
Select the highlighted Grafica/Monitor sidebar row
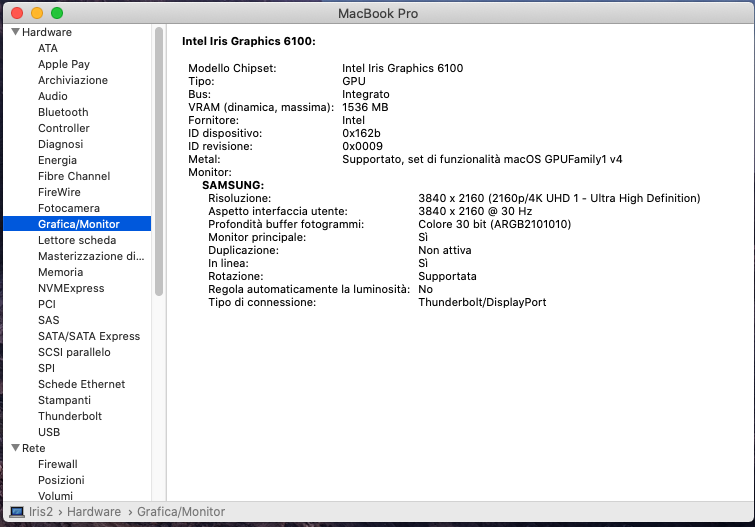(x=77, y=224)
